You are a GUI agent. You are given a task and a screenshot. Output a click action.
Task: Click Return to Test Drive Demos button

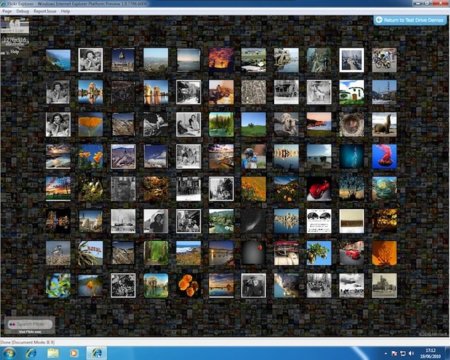pyautogui.click(x=410, y=20)
